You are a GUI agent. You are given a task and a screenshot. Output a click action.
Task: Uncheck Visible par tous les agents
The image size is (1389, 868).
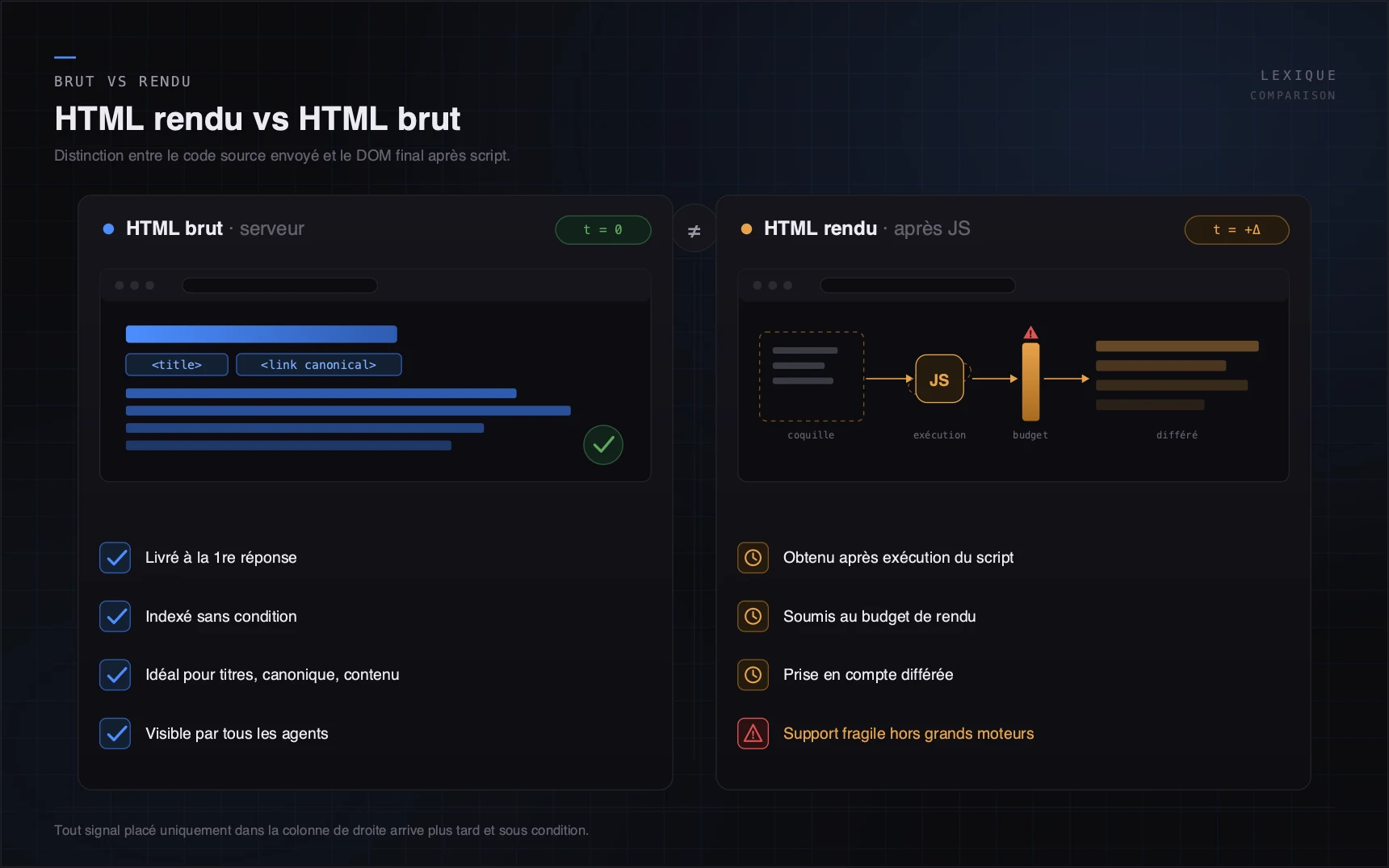click(x=115, y=733)
